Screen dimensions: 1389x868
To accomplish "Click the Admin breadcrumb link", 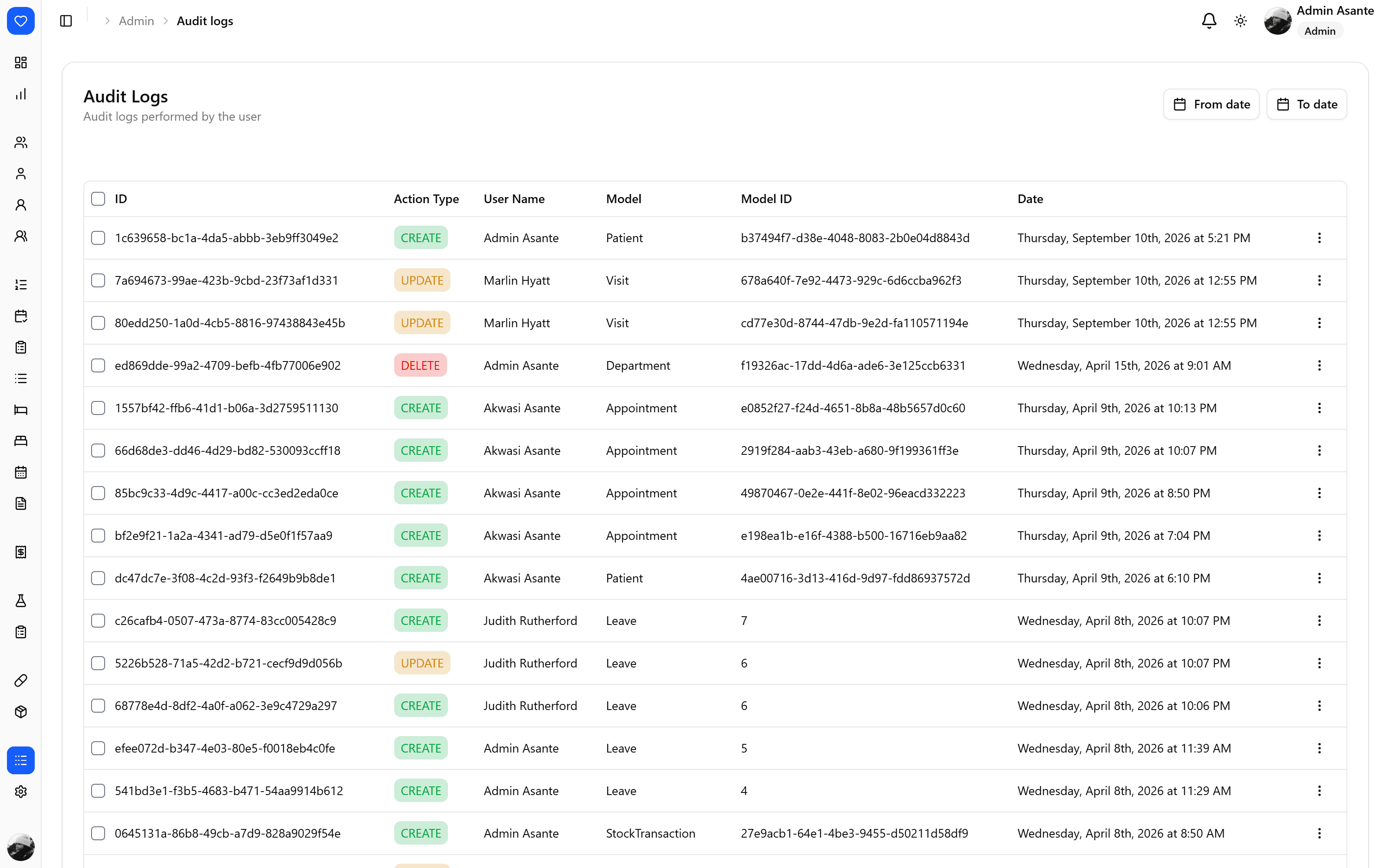I will (137, 21).
